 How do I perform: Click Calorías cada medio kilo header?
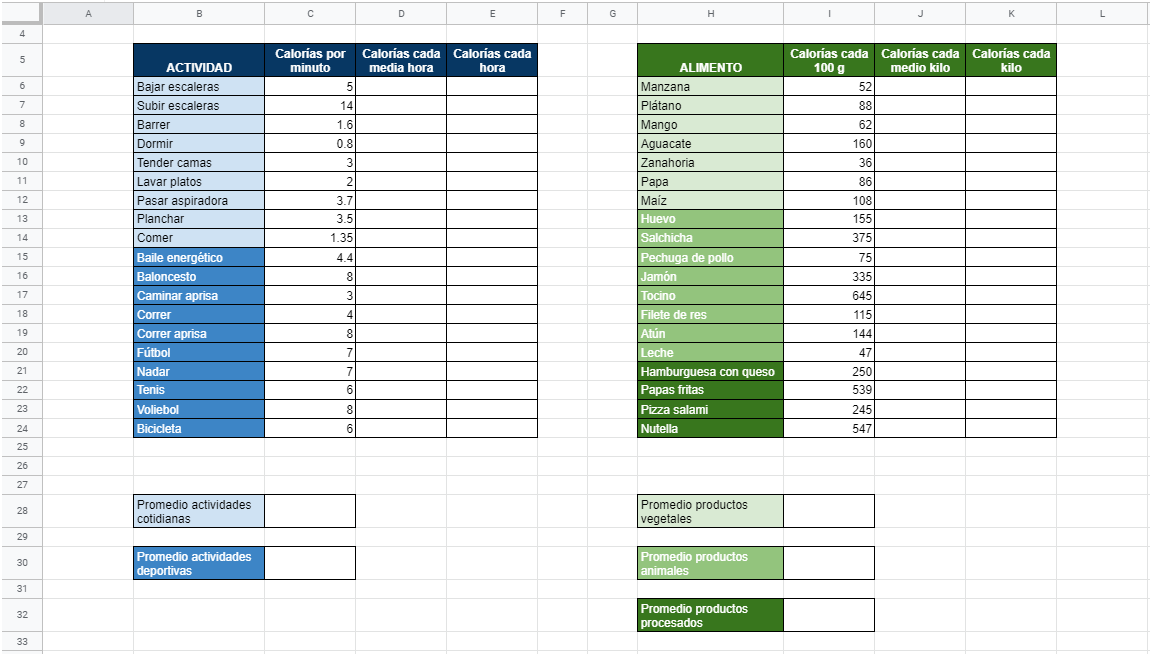click(x=920, y=60)
